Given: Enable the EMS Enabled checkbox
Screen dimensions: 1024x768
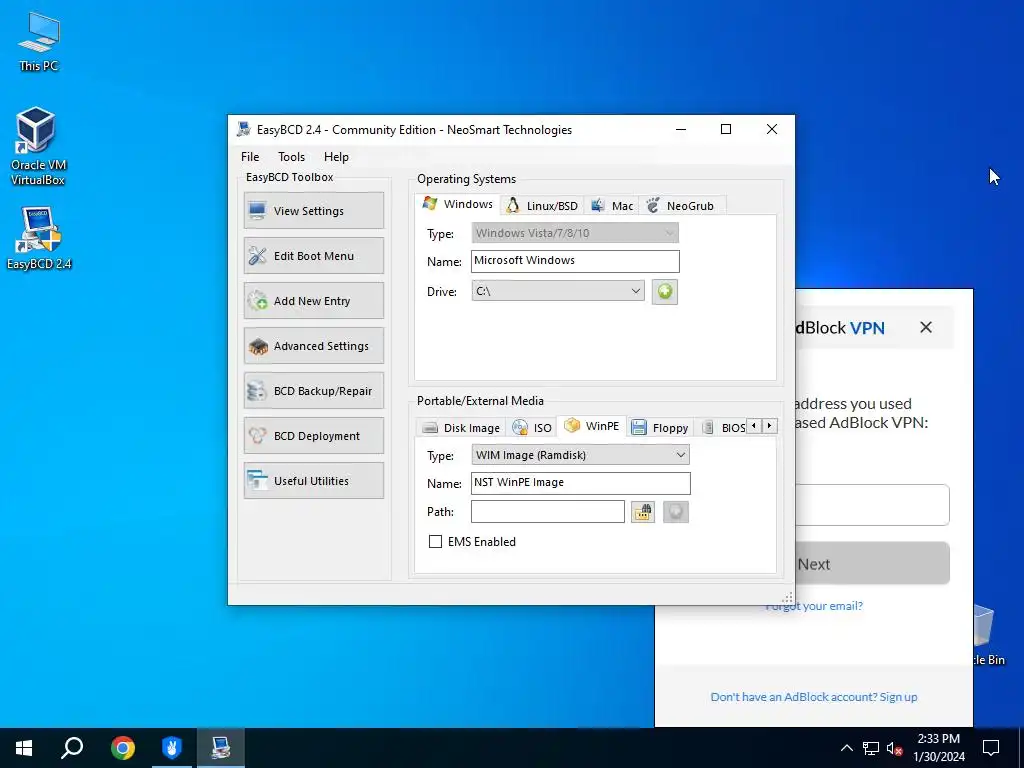Looking at the screenshot, I should (436, 541).
